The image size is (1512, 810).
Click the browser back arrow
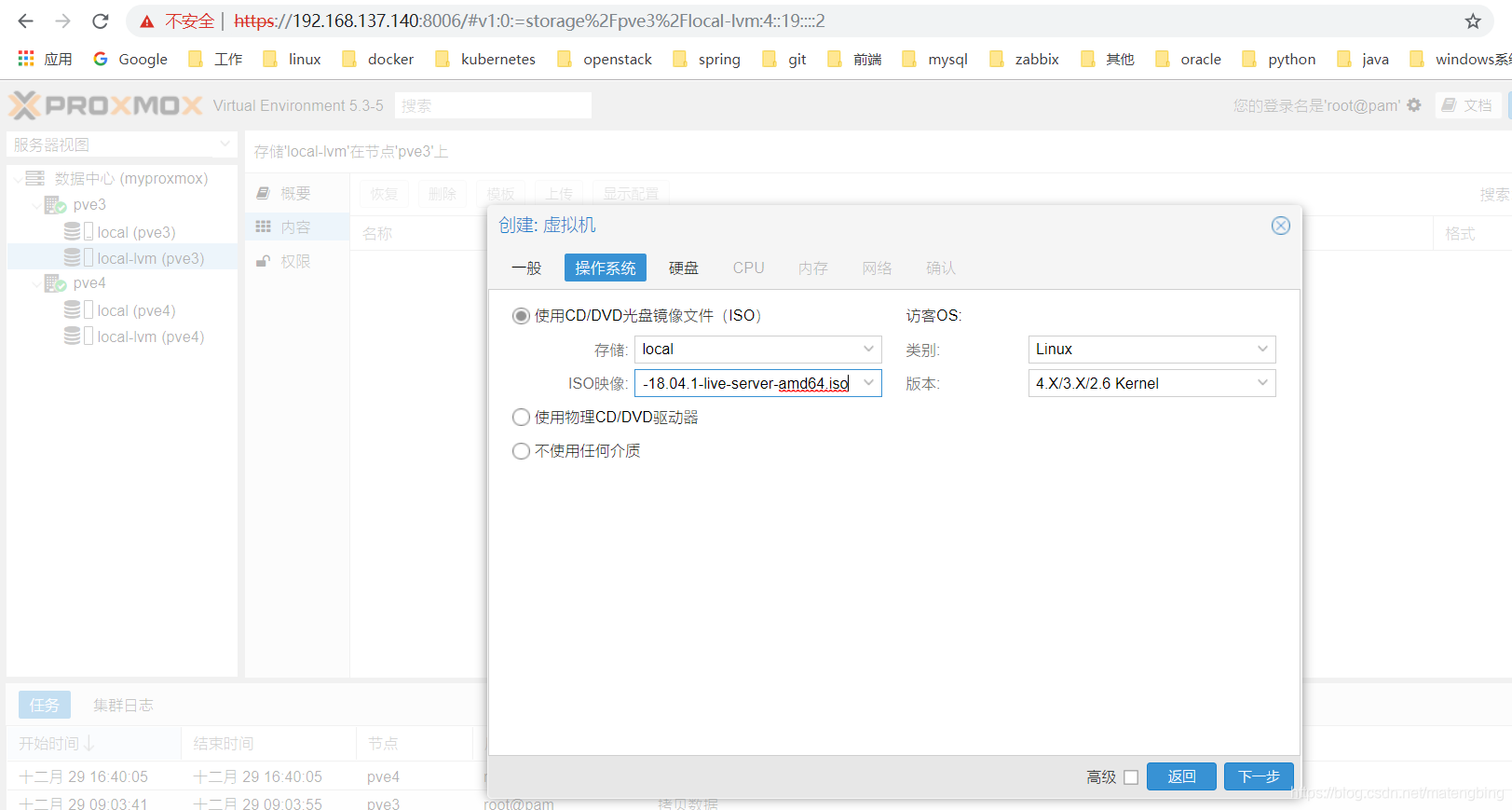26,21
